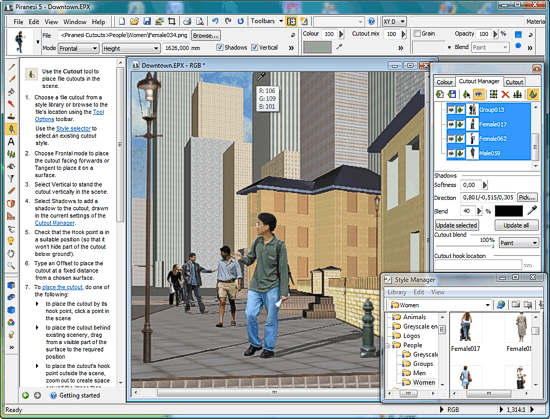Click the red delete icon in Cutout Manager
This screenshot has width=550, height=419.
coord(505,94)
